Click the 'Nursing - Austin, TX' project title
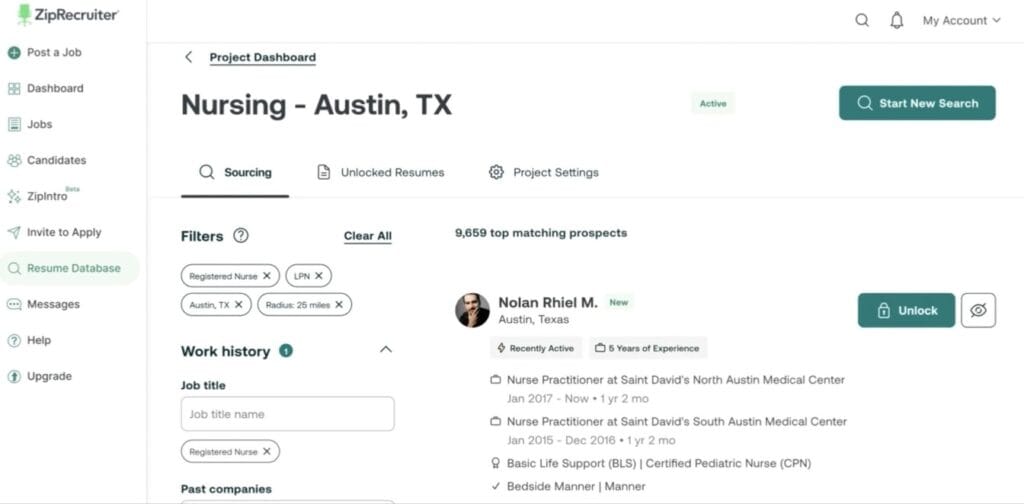Viewport: 1024px width, 504px height. [x=316, y=104]
